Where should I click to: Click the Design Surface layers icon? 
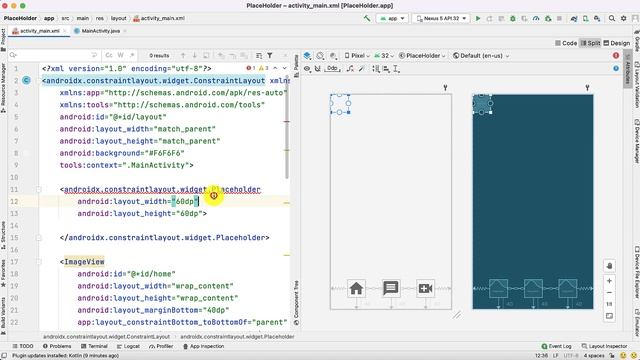[307, 56]
